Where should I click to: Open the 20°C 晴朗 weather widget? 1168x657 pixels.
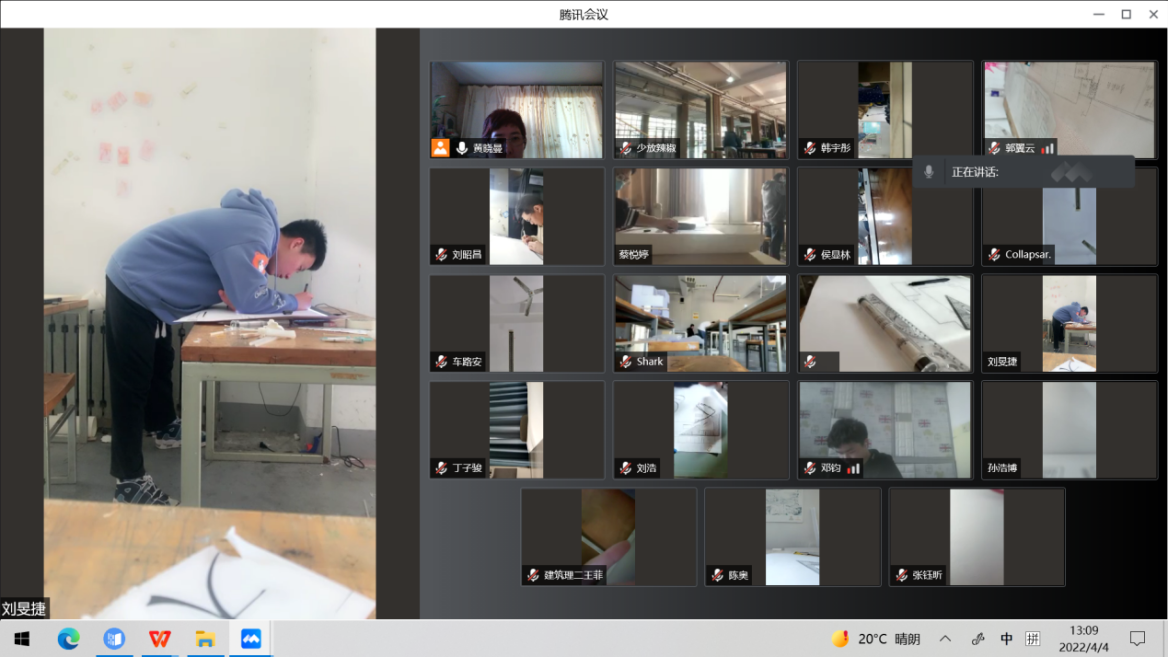(876, 639)
